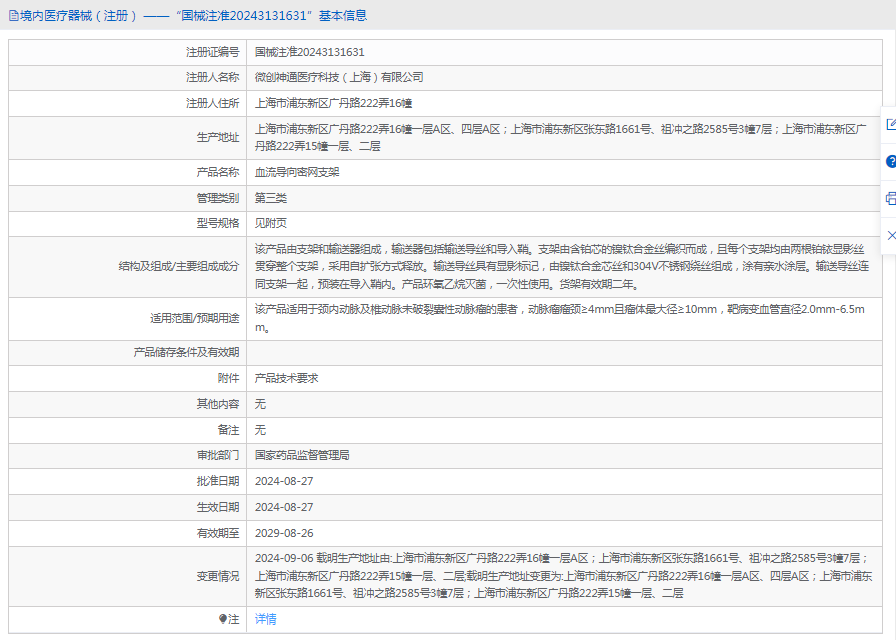Select the 批准日期 value 2024-08-27
The image size is (896, 640).
[x=284, y=481]
